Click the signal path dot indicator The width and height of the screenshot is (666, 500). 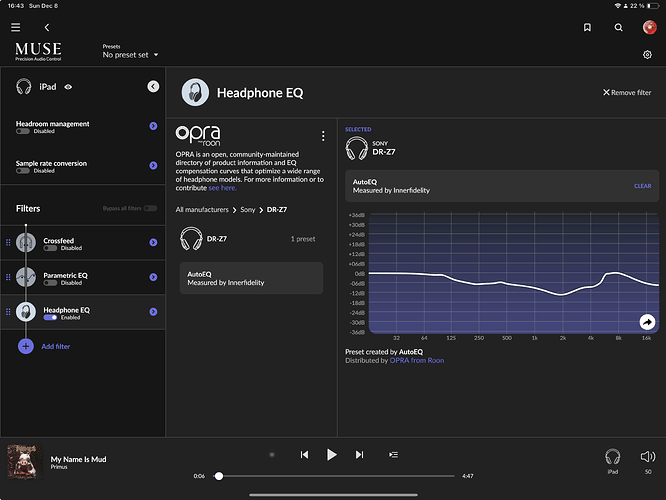(272, 455)
